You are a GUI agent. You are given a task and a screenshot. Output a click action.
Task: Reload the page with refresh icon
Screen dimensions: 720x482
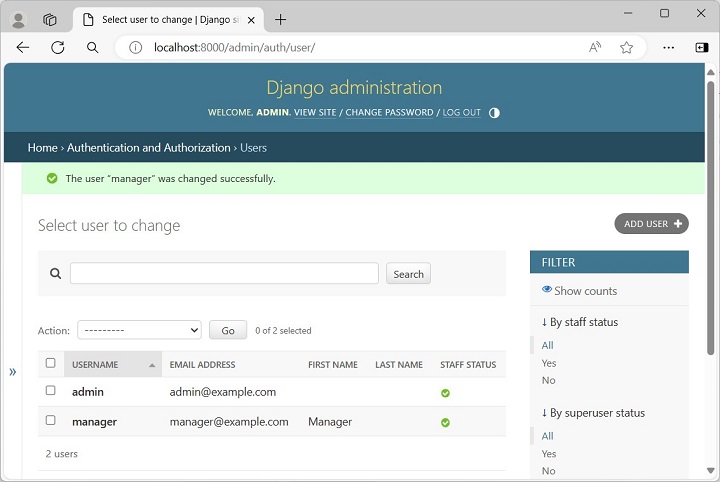(x=57, y=47)
